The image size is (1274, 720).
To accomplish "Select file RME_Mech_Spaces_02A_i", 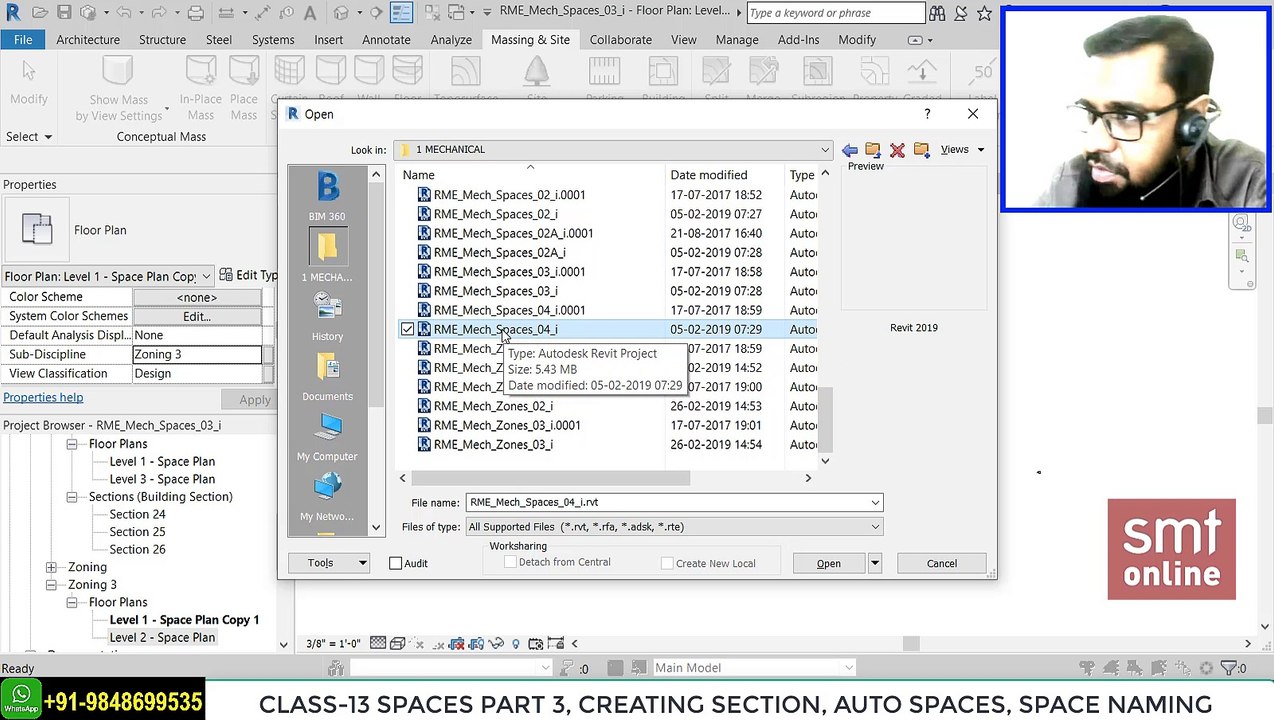I will coord(499,253).
